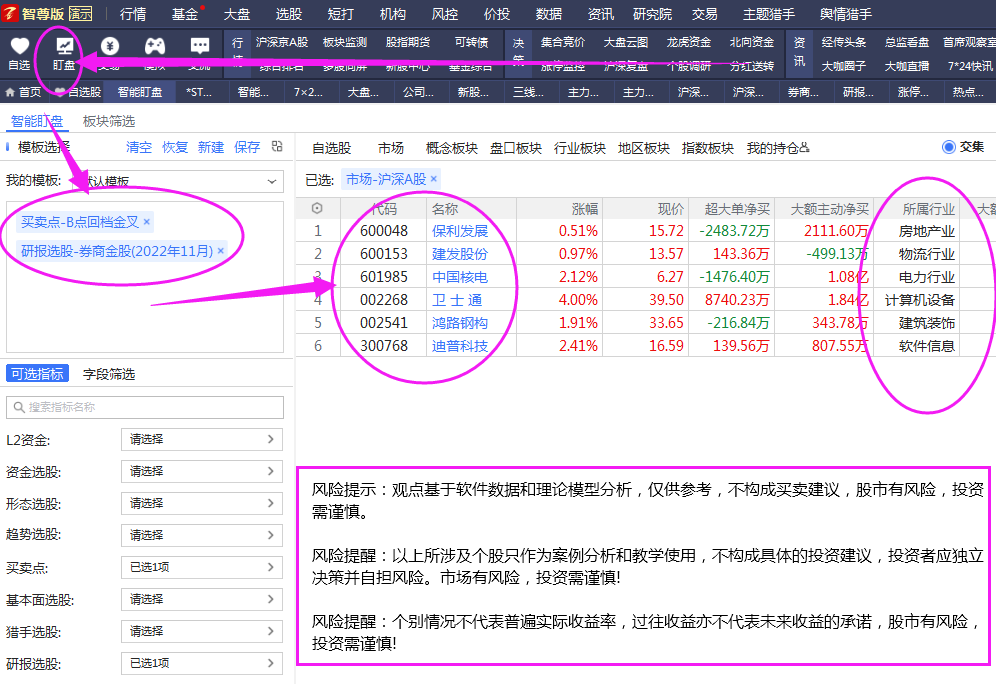Viewport: 996px width, 684px height.
Task: Remove the 买卖点-B点回档金叉 tag
Action: 147,222
